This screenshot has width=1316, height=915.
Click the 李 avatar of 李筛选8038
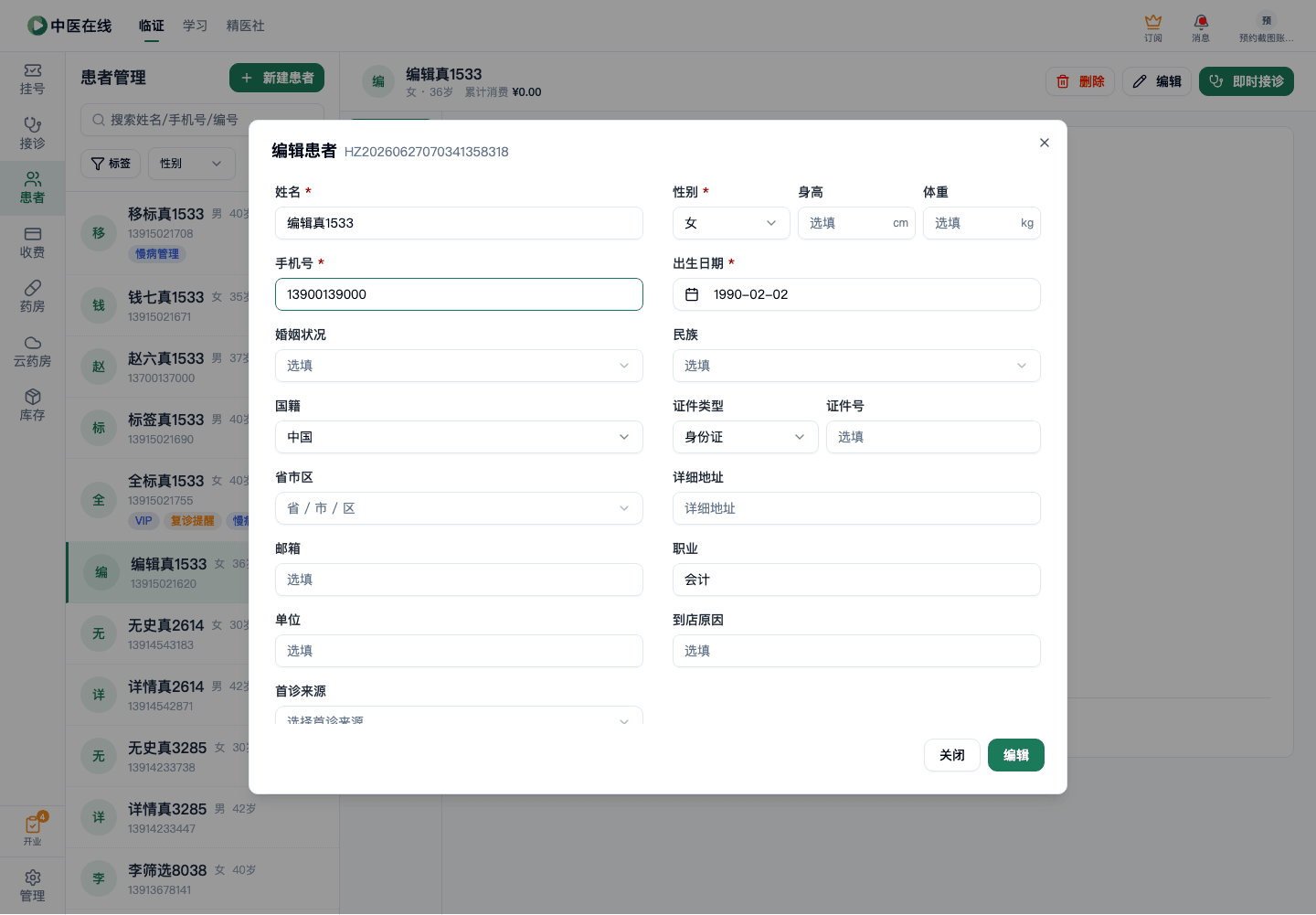pyautogui.click(x=99, y=878)
